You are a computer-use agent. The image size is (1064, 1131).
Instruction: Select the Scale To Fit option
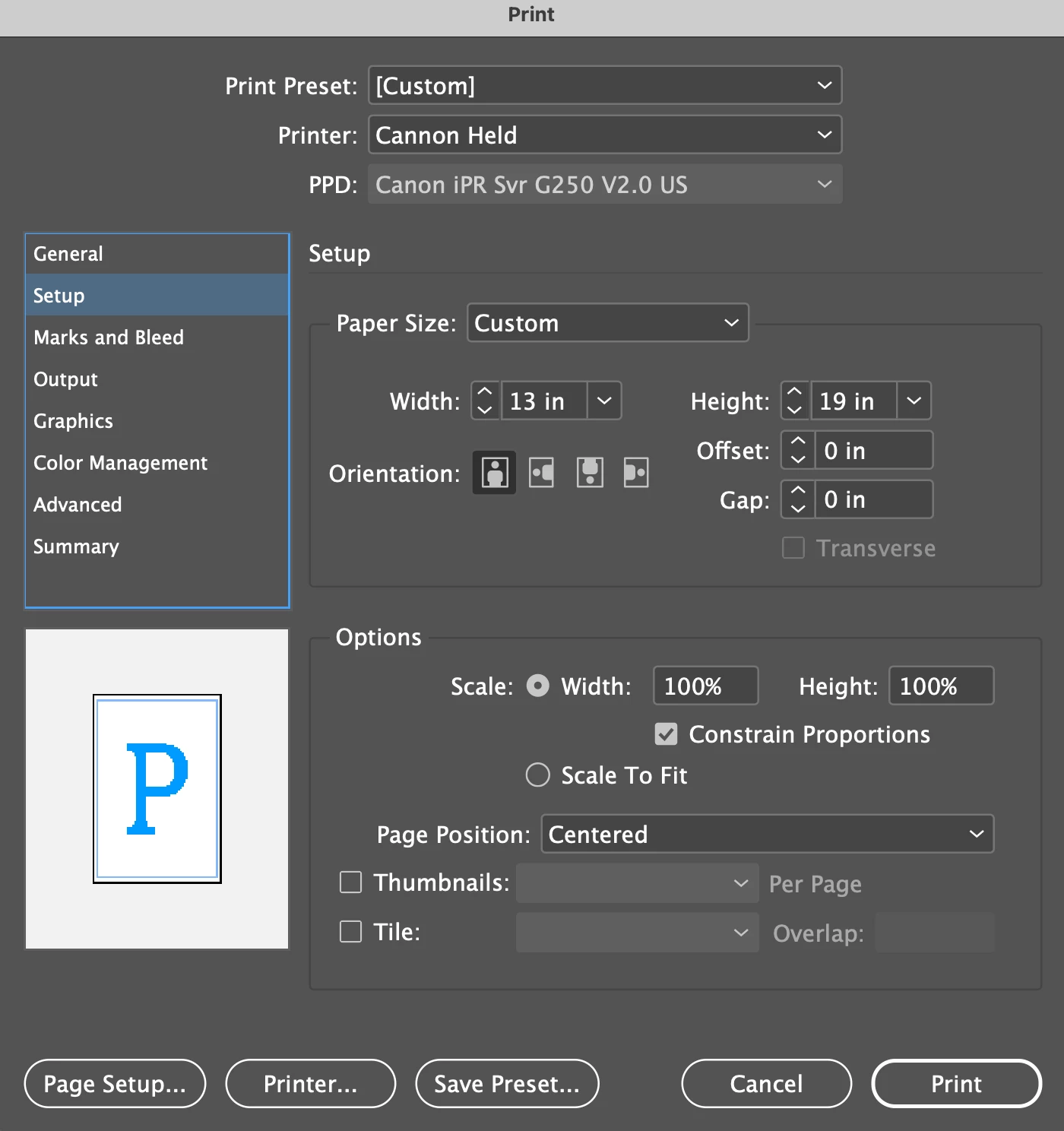538,775
